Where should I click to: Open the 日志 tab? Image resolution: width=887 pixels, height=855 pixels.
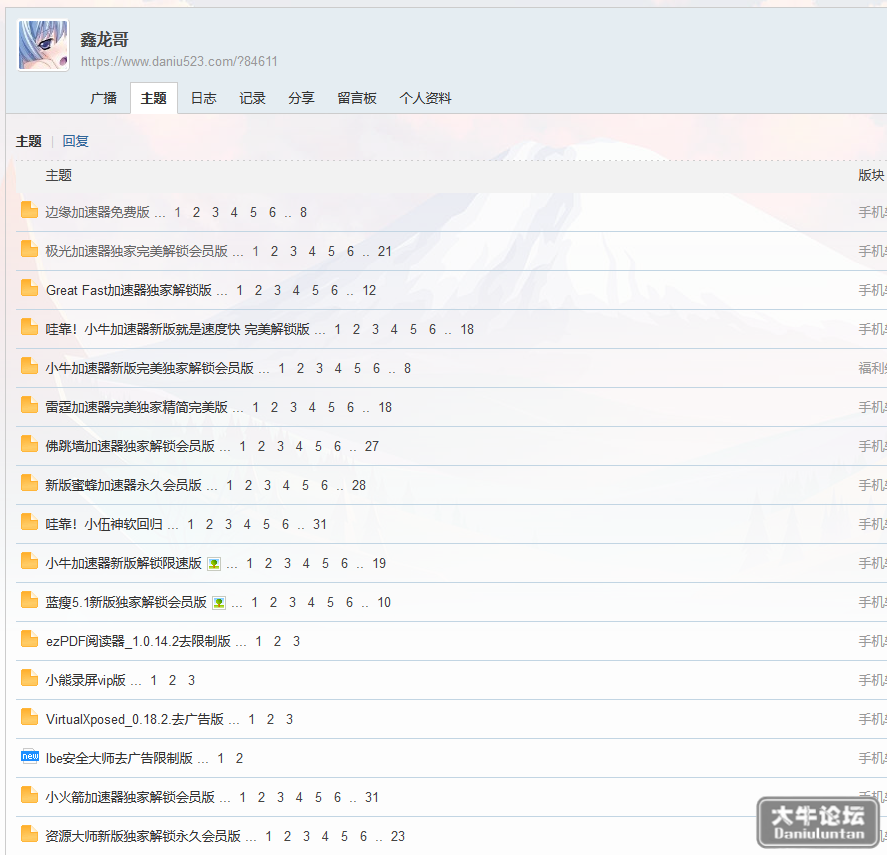[x=203, y=98]
